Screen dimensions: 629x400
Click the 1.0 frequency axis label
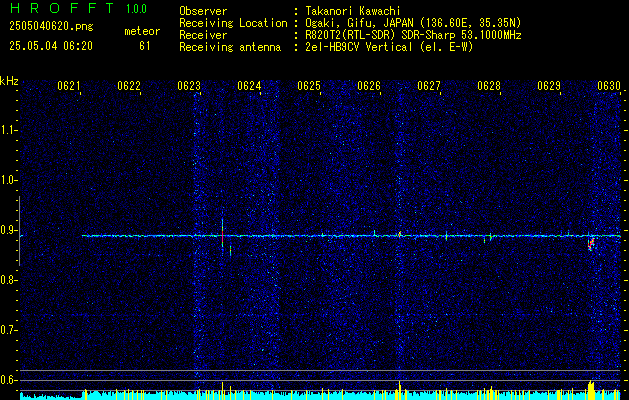[x=8, y=181]
